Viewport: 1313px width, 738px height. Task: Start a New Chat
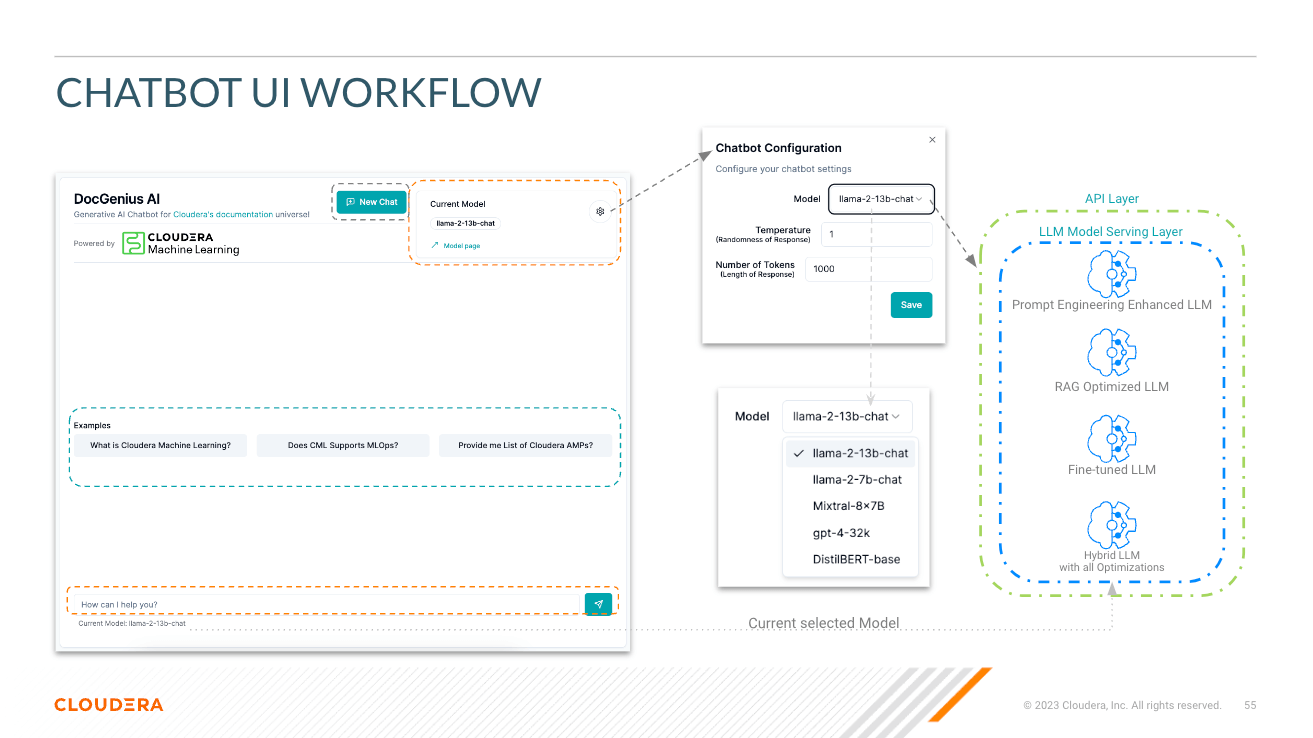(x=372, y=202)
